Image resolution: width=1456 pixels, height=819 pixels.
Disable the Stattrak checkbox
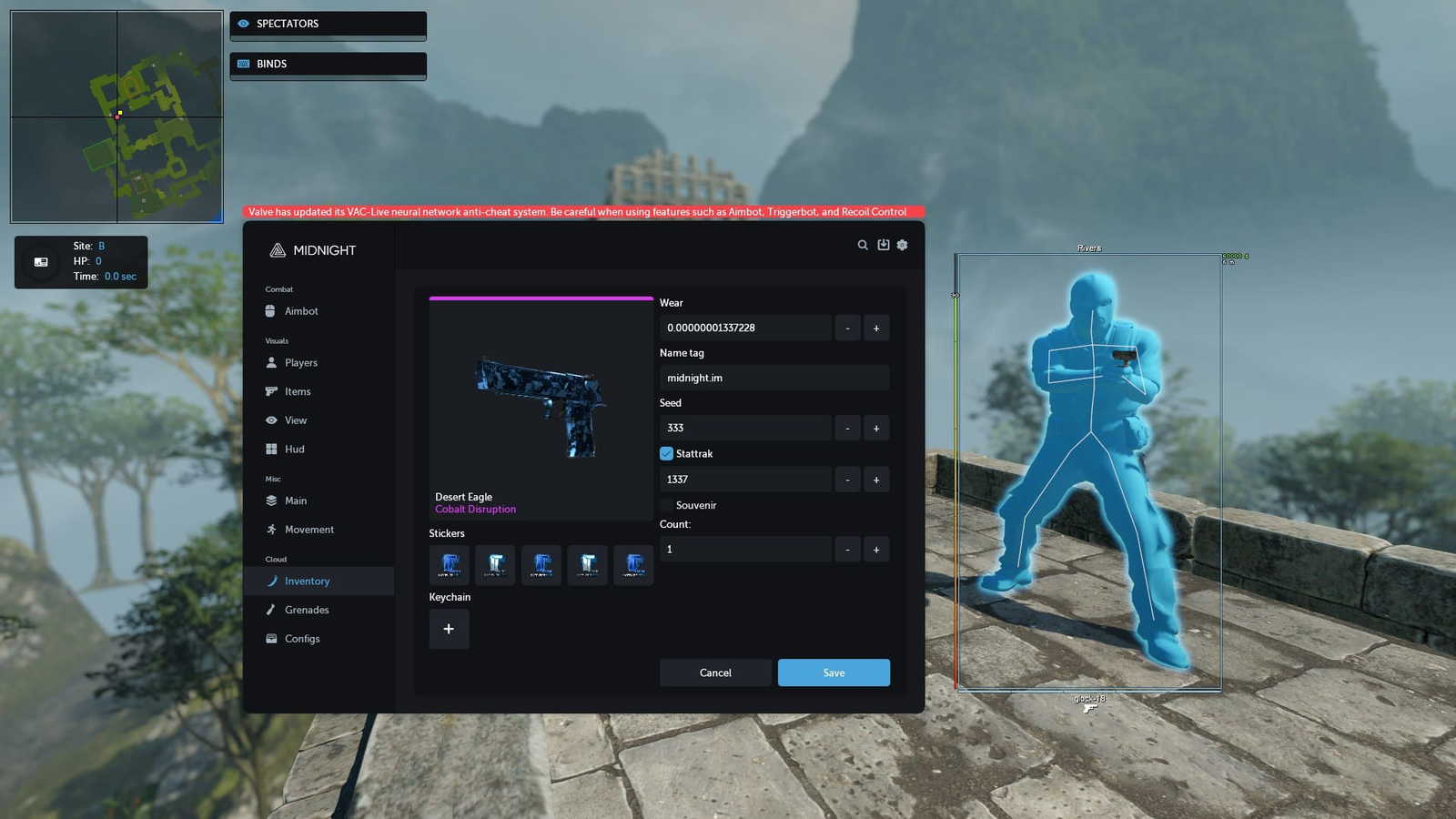(666, 453)
